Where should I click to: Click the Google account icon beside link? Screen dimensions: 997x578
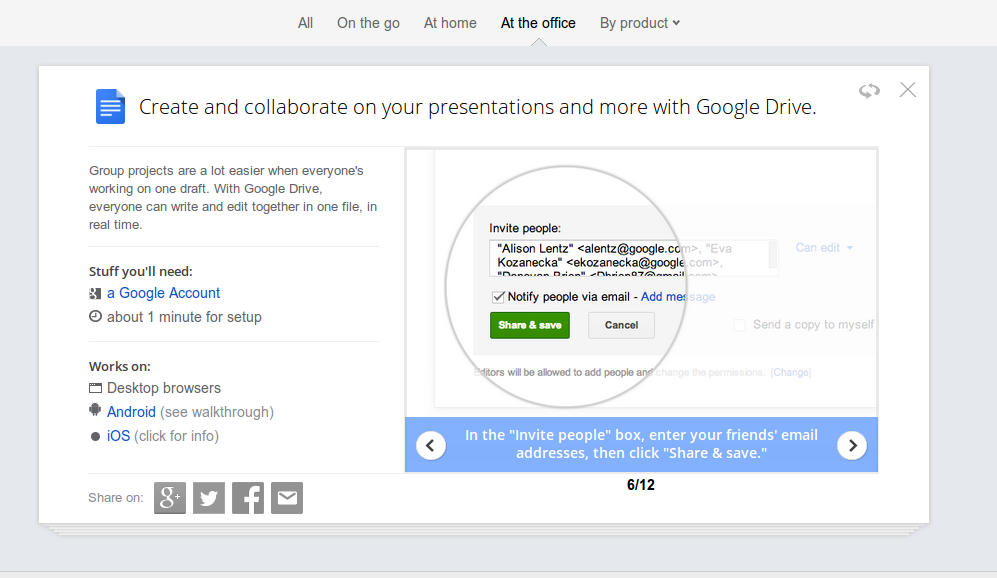click(x=95, y=293)
